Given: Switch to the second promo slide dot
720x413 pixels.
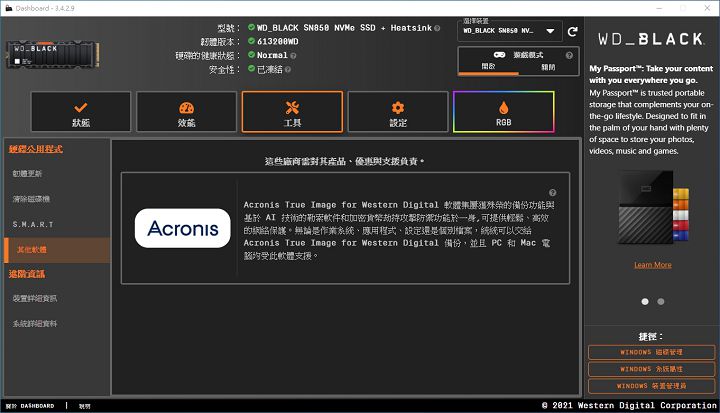Looking at the screenshot, I should (x=660, y=300).
